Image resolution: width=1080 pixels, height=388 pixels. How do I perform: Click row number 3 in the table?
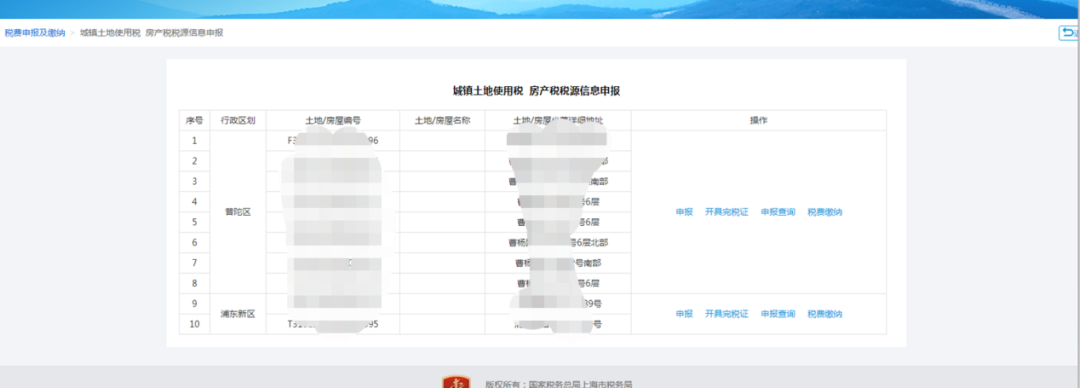pyautogui.click(x=194, y=181)
